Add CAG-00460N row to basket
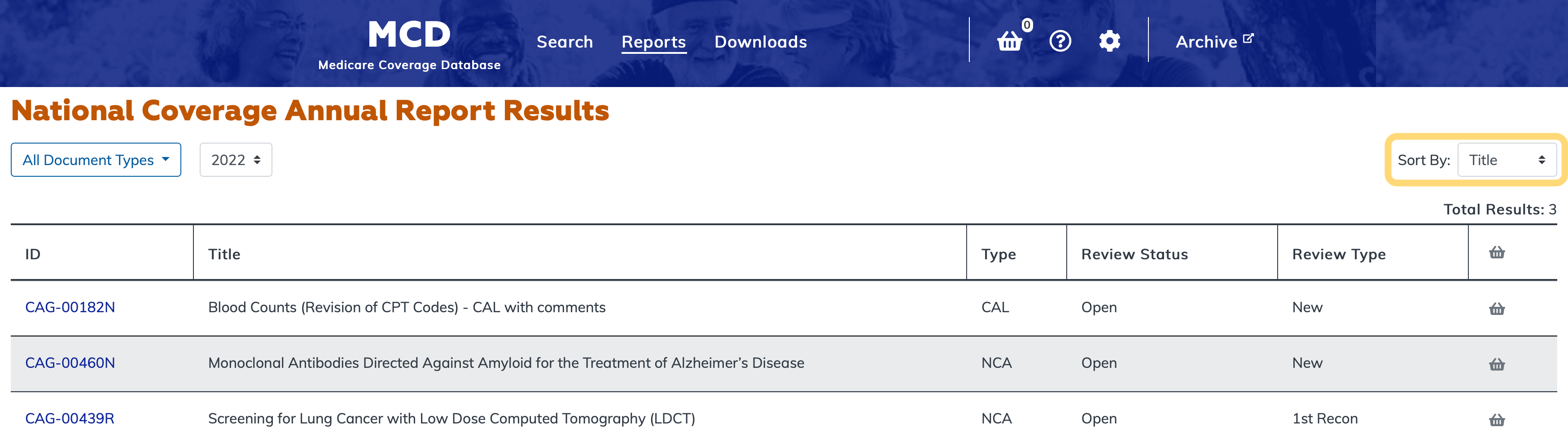The image size is (1568, 445). tap(1496, 364)
